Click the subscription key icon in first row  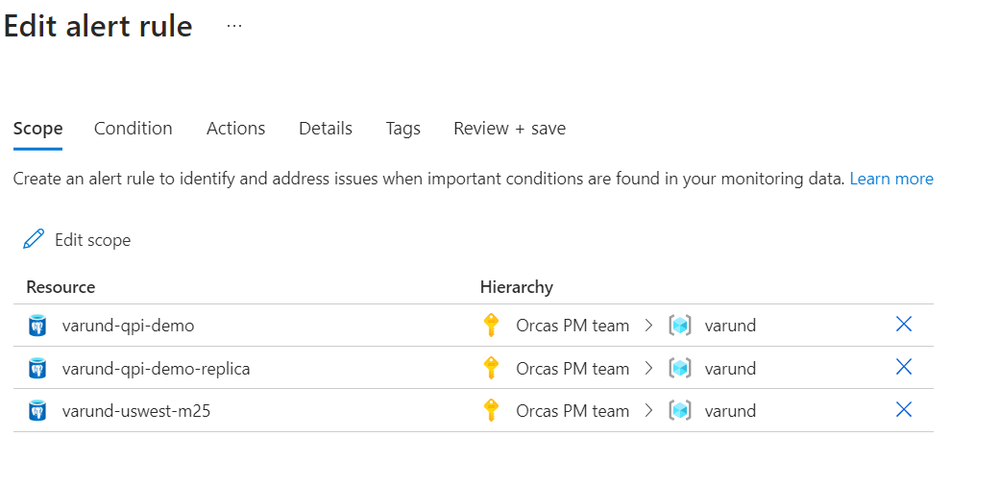[x=490, y=325]
